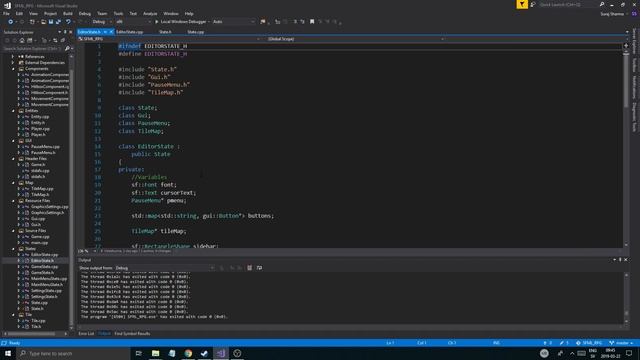This screenshot has height=360, width=640.
Task: Collapse the Entities folder
Action: pyautogui.click(x=13, y=111)
